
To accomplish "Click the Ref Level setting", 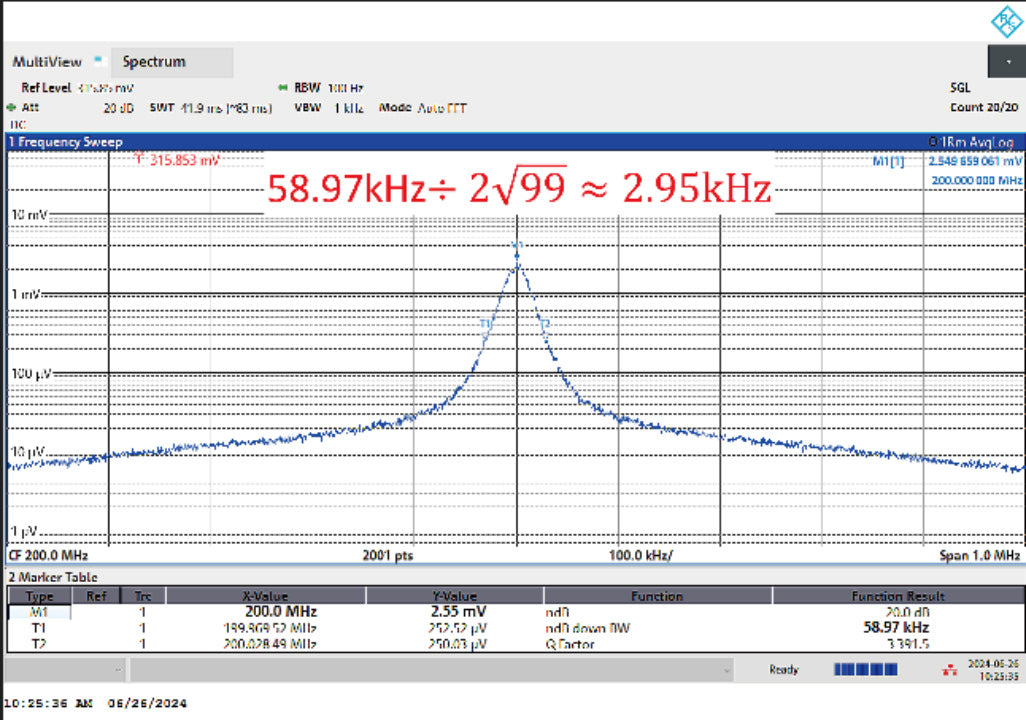I will point(77,88).
